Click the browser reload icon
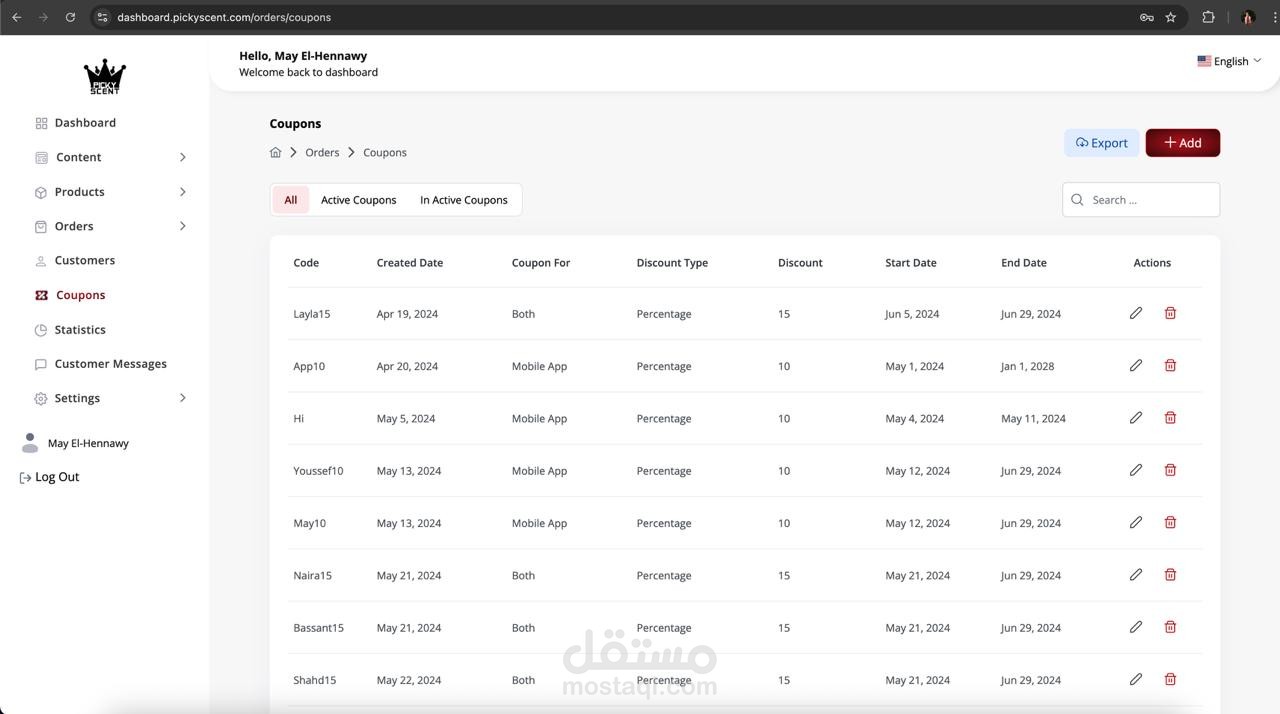Viewport: 1280px width, 714px height. coord(70,17)
